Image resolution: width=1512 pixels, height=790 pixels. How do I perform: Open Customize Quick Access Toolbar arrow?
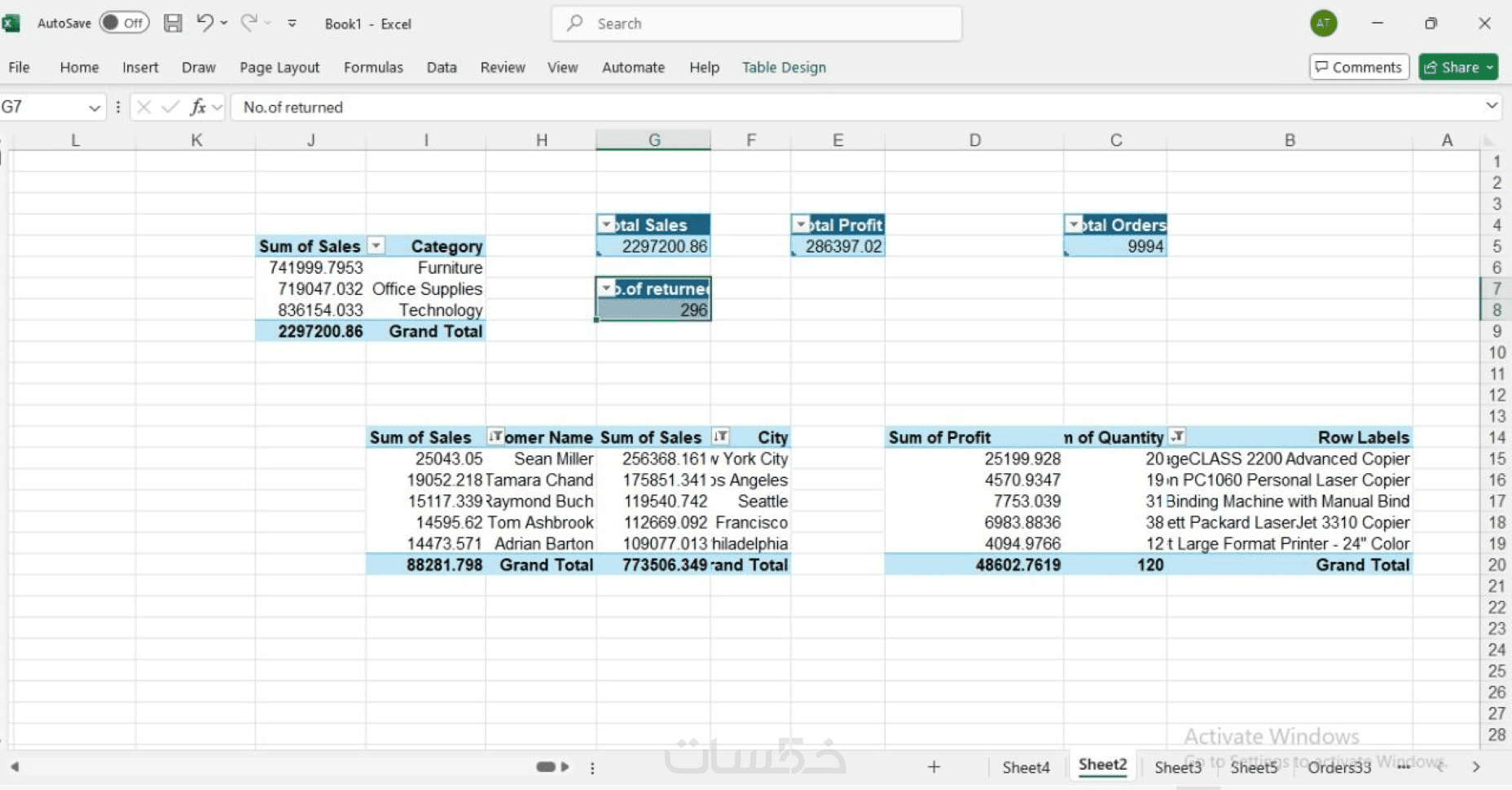(x=292, y=24)
